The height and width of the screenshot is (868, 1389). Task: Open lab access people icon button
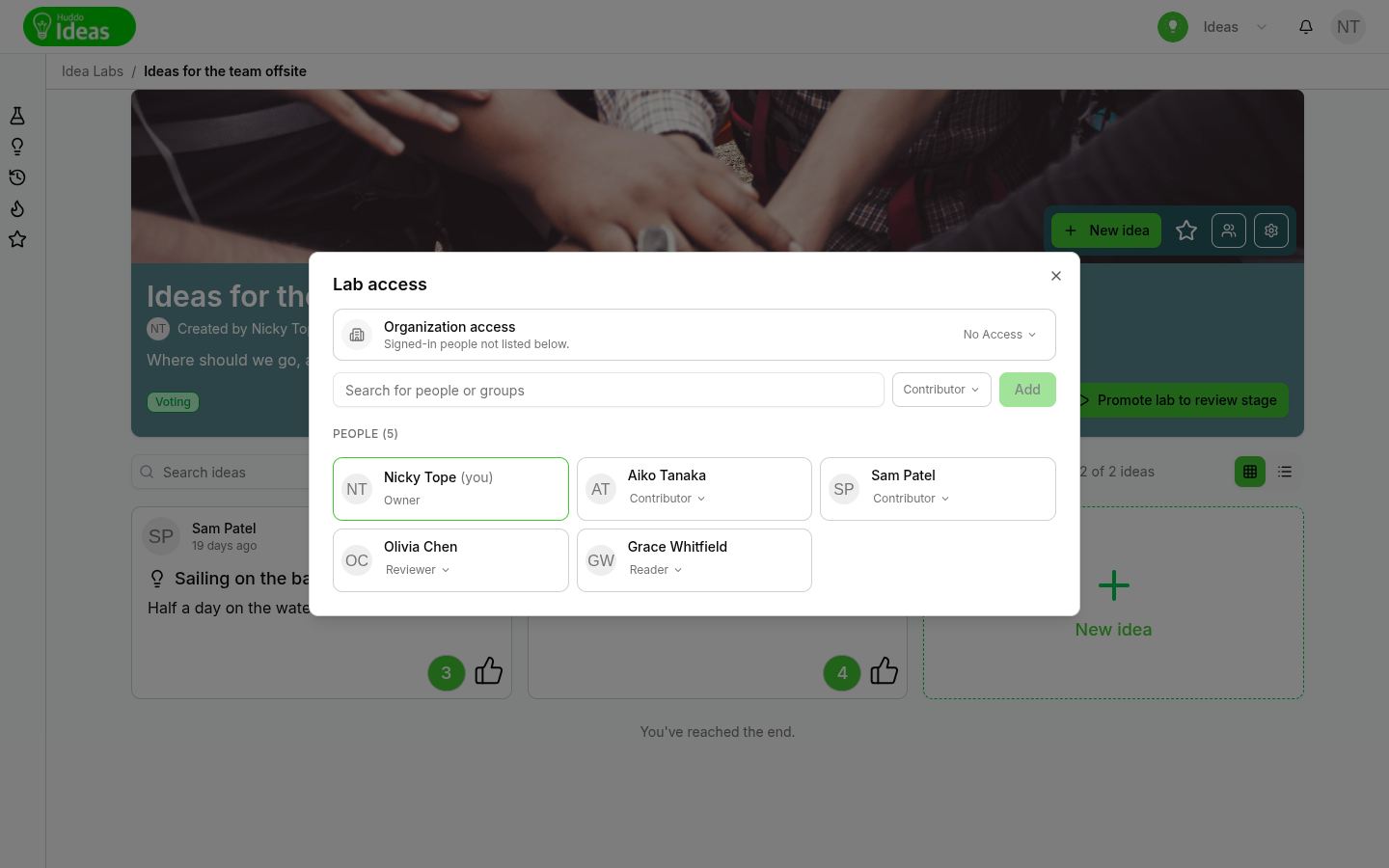click(1229, 231)
